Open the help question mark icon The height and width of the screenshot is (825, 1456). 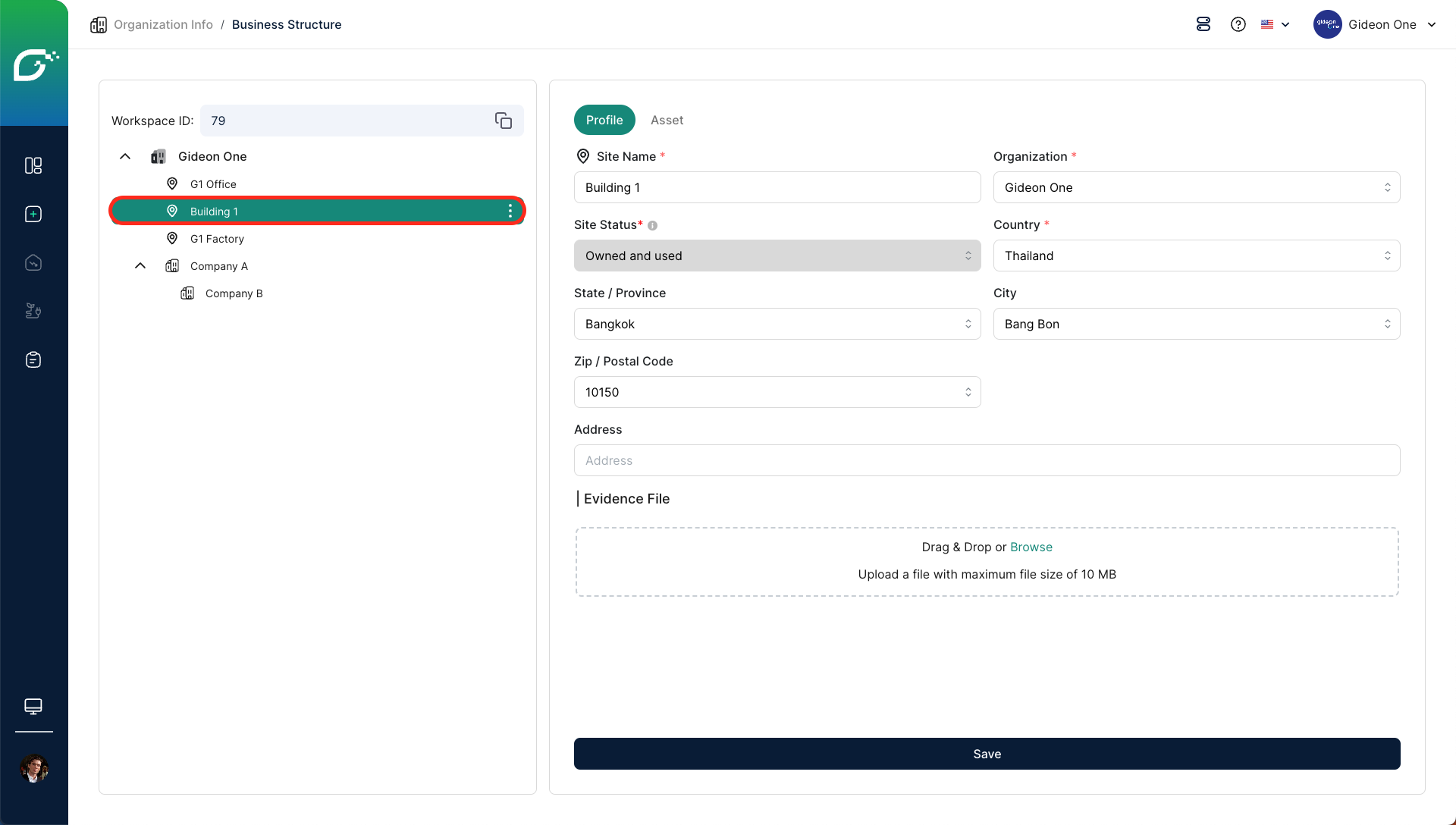1238,24
